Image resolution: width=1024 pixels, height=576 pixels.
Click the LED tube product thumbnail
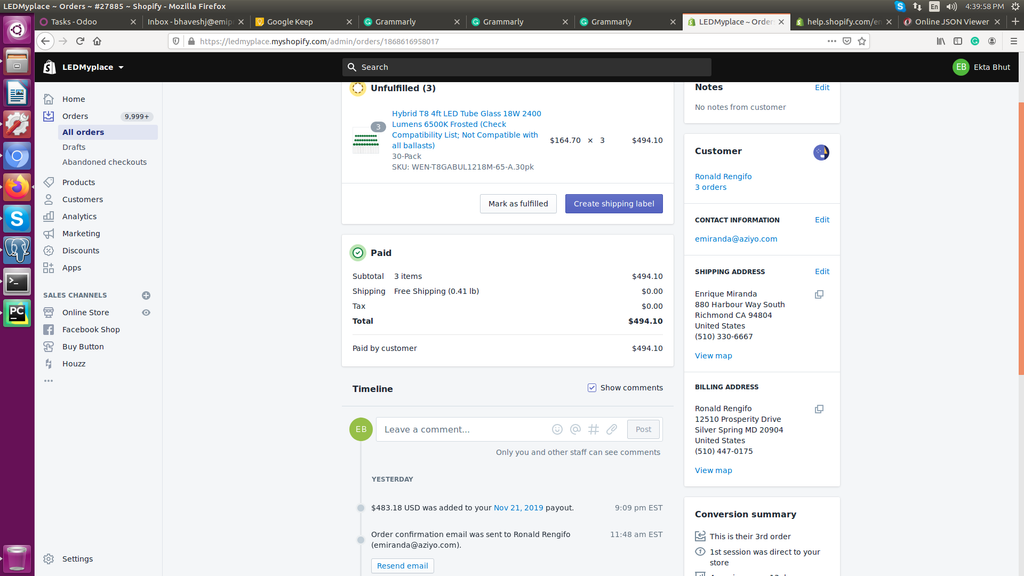(x=366, y=141)
